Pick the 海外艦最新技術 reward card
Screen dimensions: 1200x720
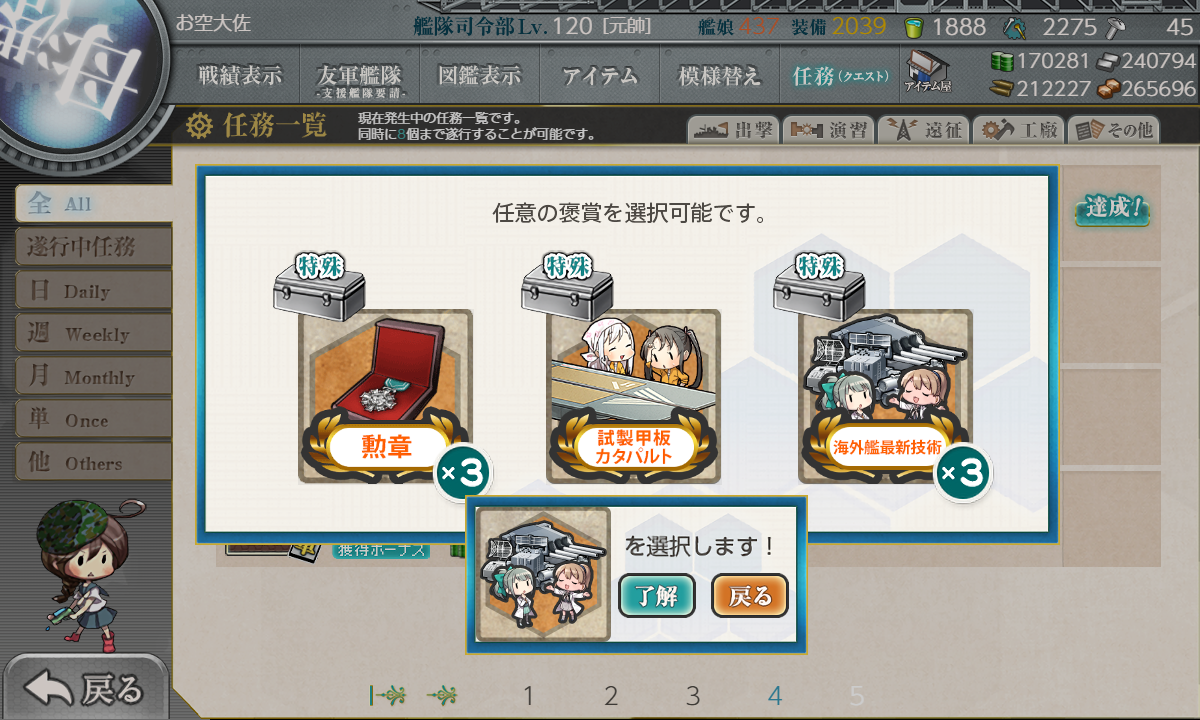coord(885,396)
